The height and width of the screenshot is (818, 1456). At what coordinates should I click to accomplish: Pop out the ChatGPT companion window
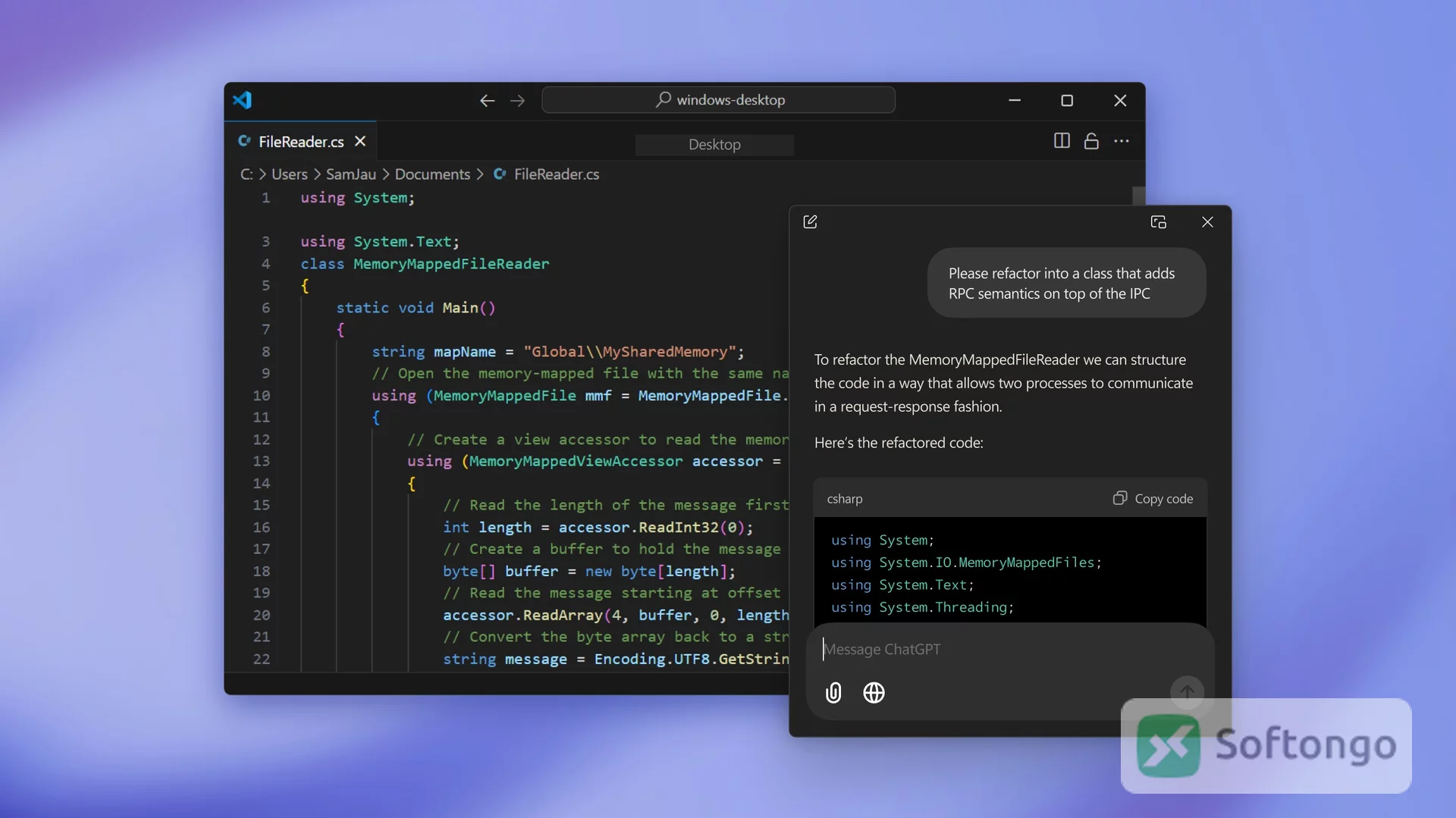[x=1158, y=222]
